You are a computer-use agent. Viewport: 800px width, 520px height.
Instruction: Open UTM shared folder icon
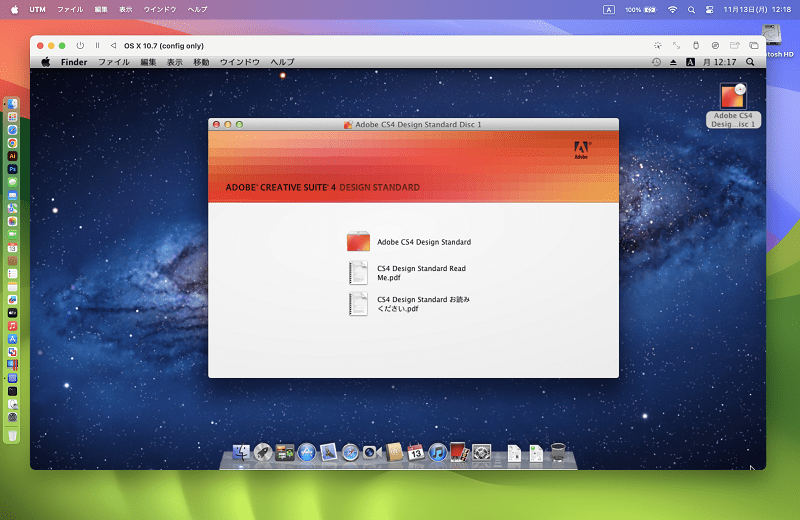pos(735,45)
